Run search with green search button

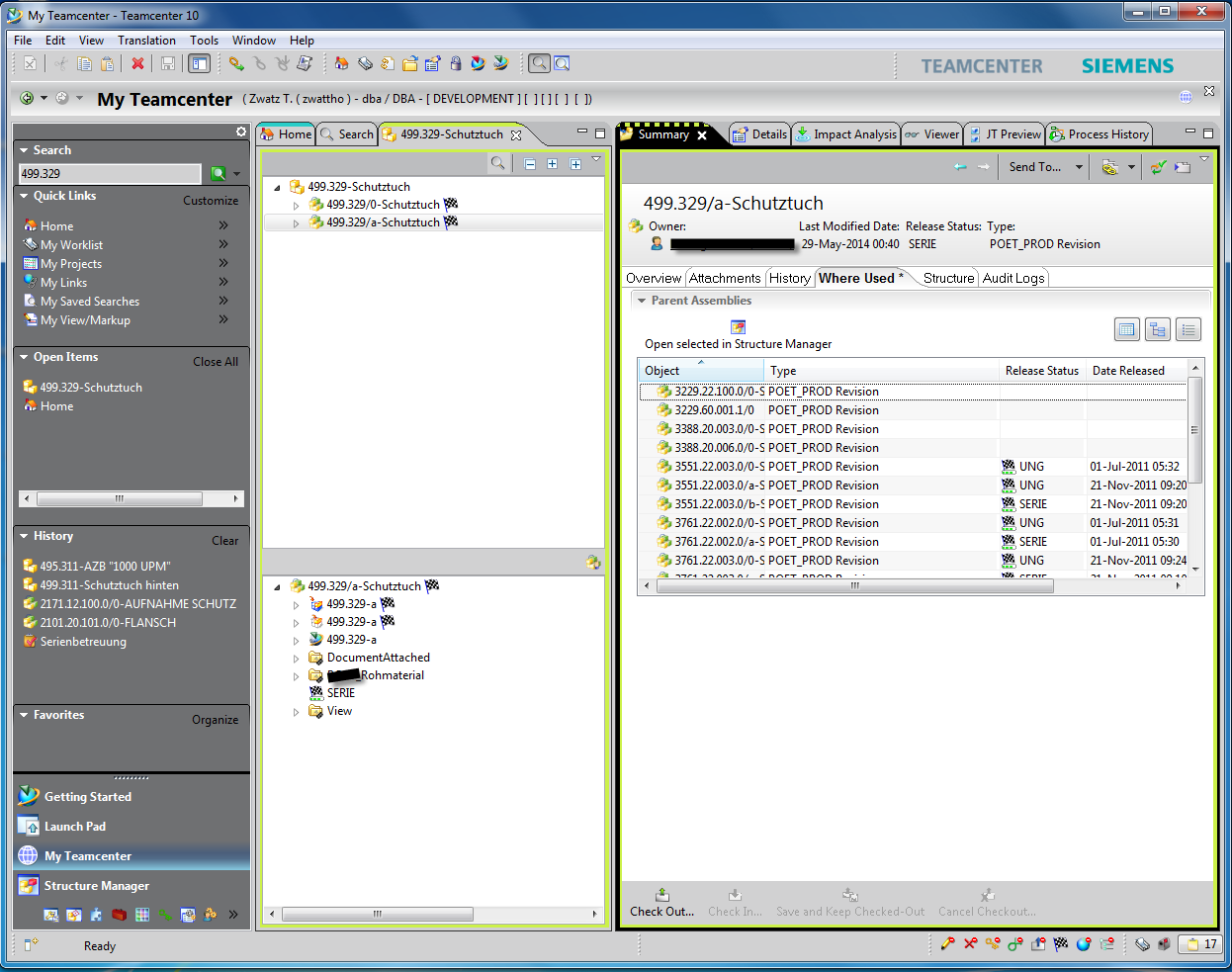(x=219, y=173)
